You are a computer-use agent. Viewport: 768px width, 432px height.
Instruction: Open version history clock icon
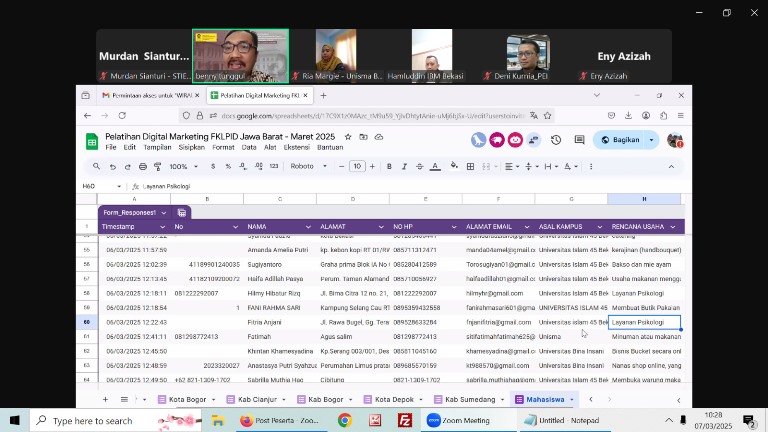[x=556, y=140]
